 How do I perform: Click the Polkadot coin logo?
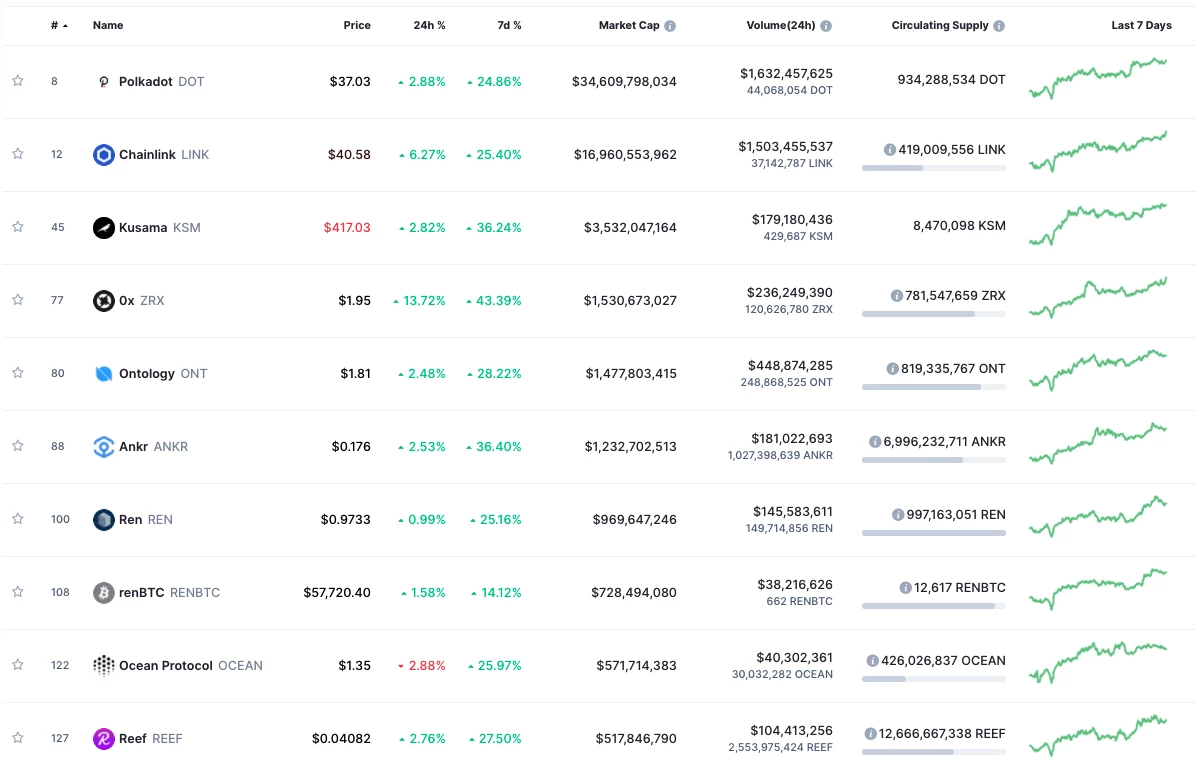click(x=104, y=82)
